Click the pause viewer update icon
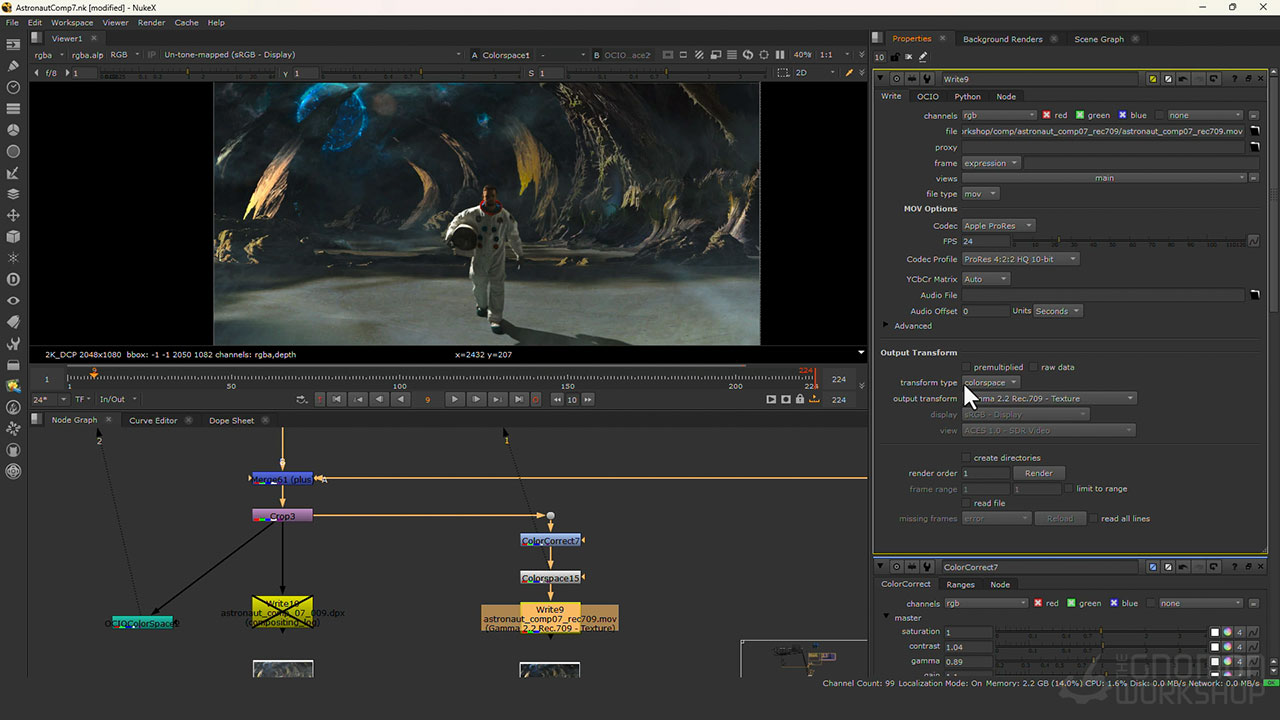The image size is (1280, 720). click(781, 56)
